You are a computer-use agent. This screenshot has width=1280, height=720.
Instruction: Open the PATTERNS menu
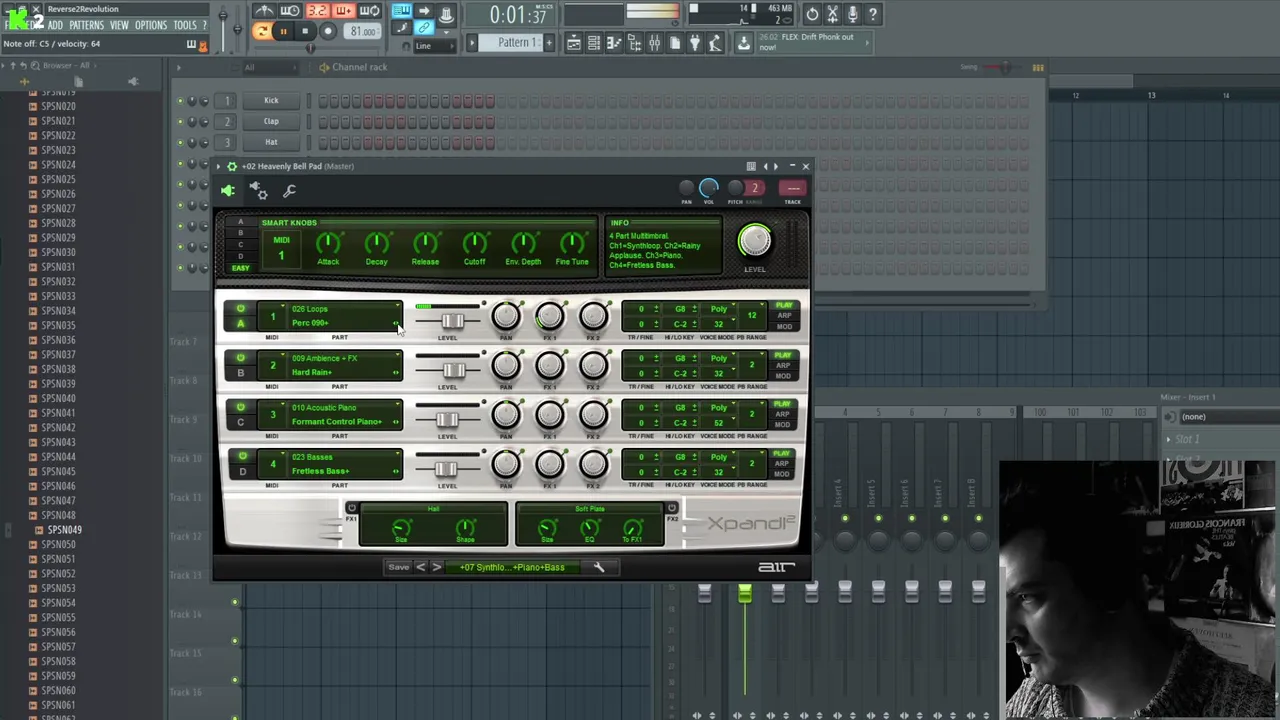click(x=86, y=25)
